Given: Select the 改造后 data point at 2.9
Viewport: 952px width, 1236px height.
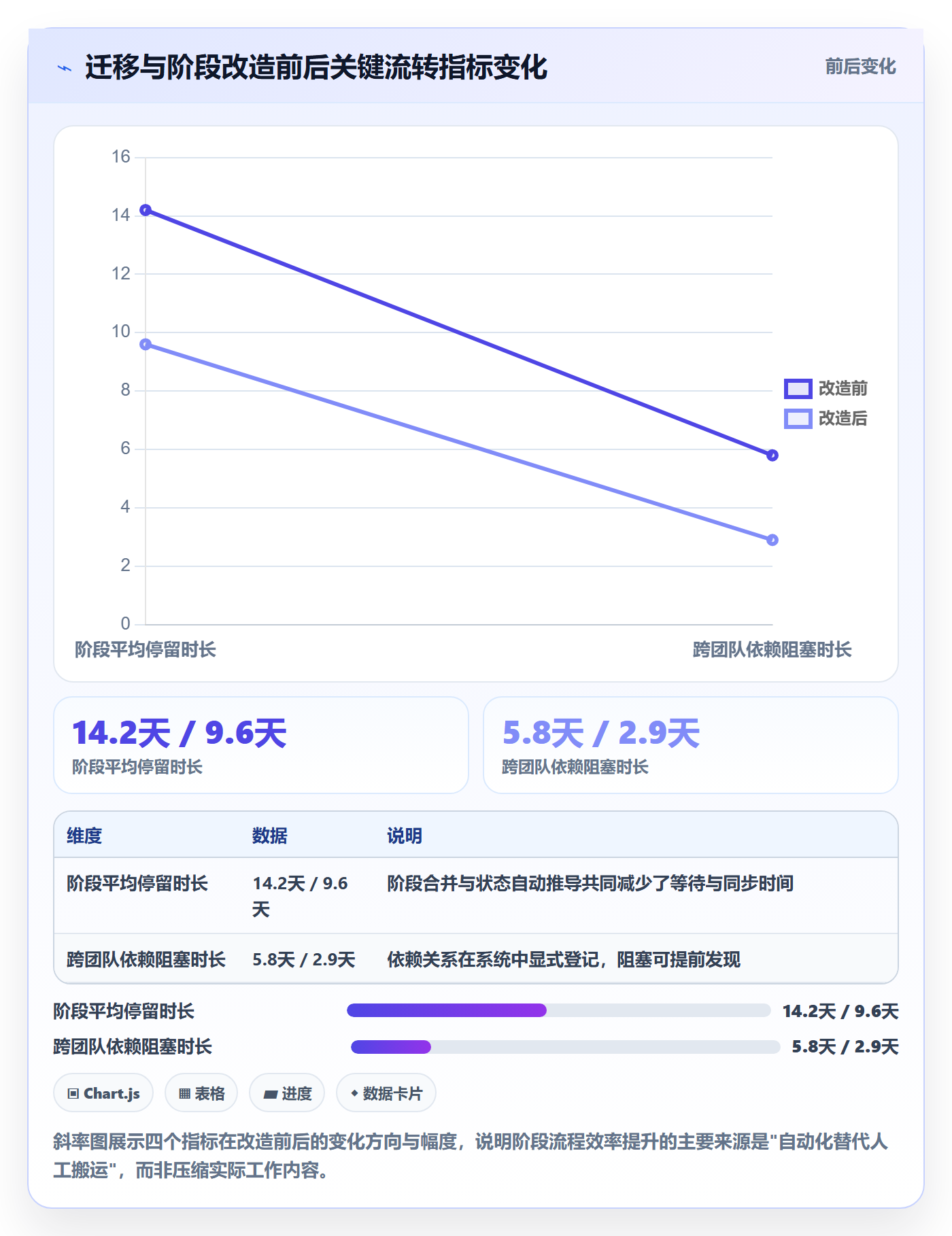Looking at the screenshot, I should tap(772, 540).
